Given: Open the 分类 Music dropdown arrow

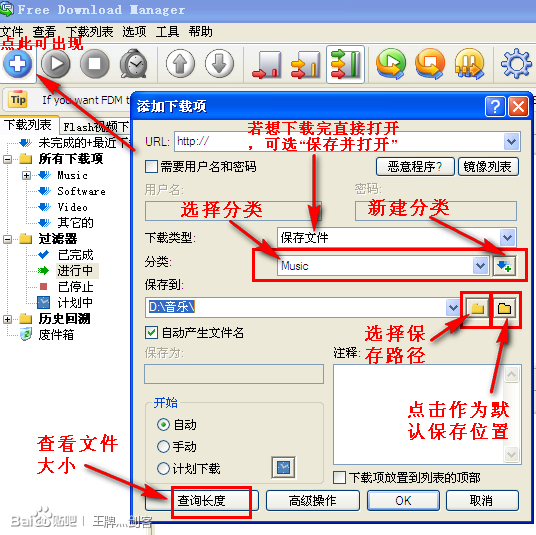Looking at the screenshot, I should [x=480, y=266].
